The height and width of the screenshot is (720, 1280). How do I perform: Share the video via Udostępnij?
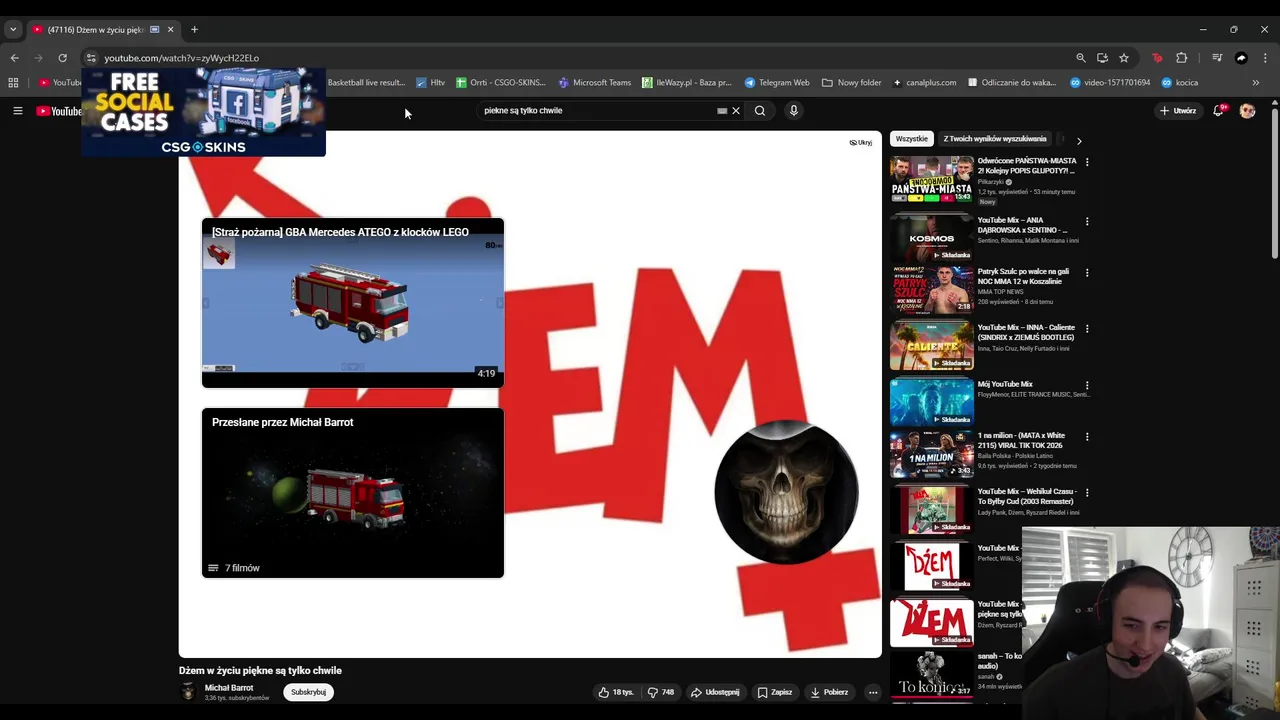(714, 692)
